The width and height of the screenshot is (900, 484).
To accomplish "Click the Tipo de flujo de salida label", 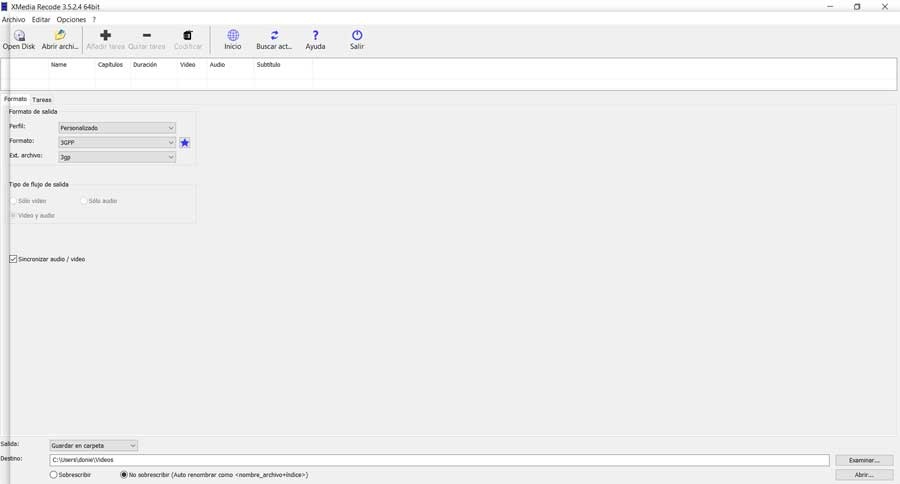I will click(x=38, y=184).
